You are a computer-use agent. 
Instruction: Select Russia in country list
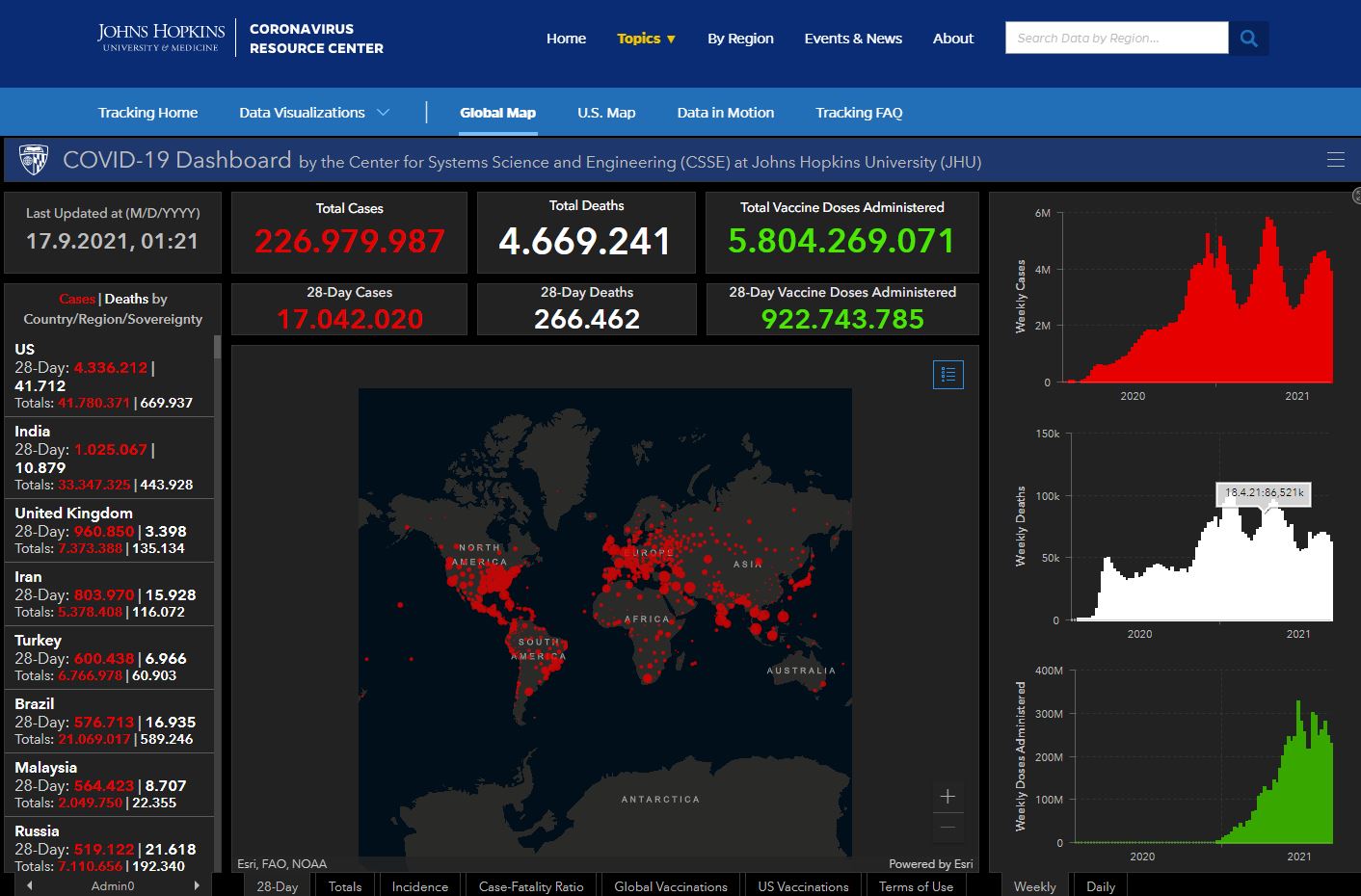(109, 846)
